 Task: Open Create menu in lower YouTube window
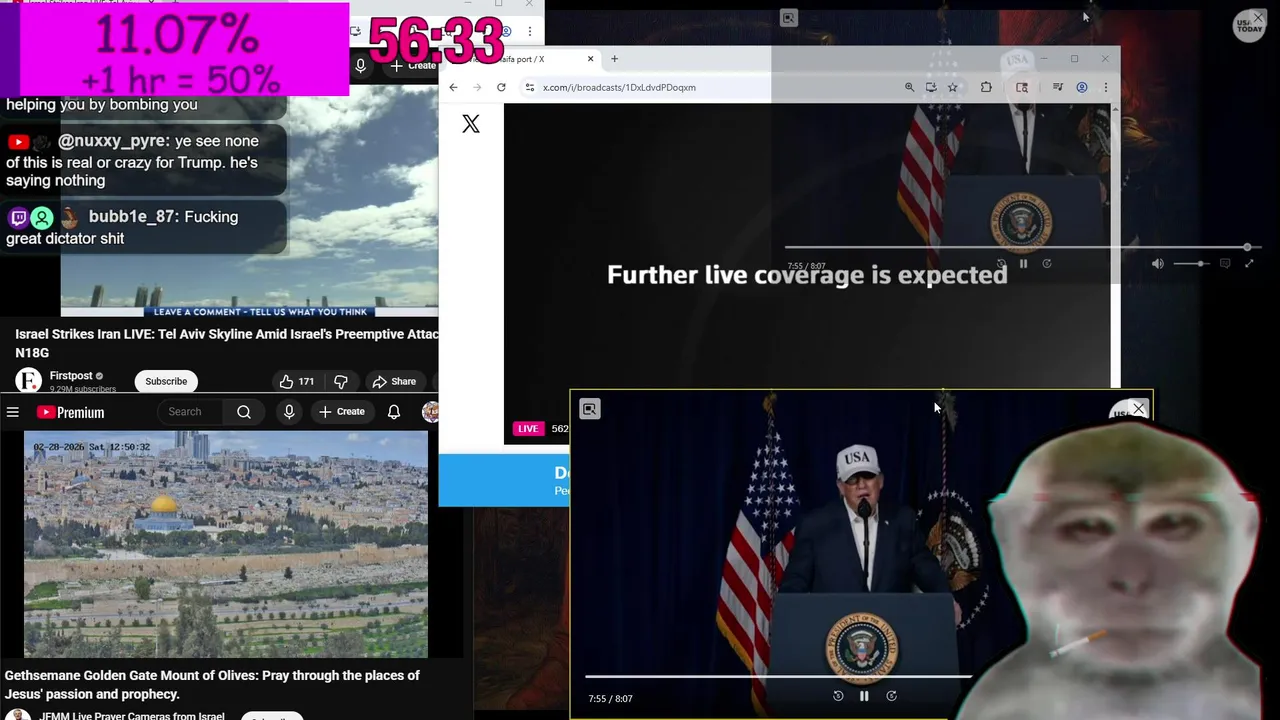tap(342, 412)
